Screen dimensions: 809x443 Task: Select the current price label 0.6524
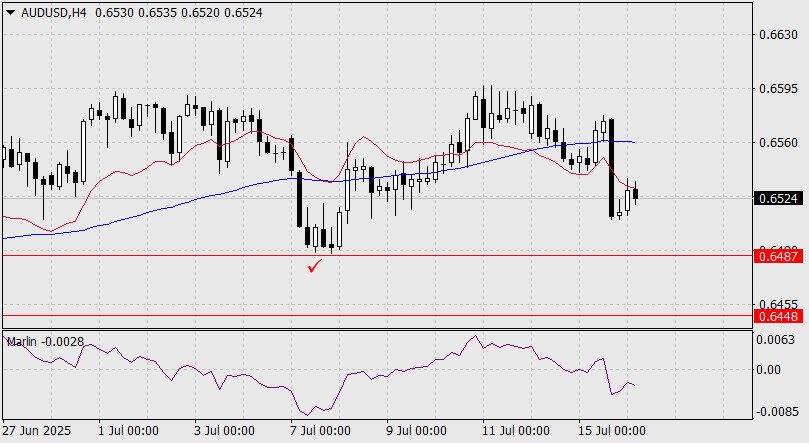coord(778,199)
